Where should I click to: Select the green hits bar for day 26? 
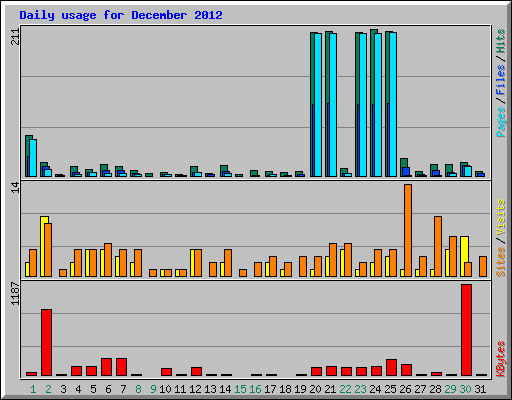[x=404, y=163]
